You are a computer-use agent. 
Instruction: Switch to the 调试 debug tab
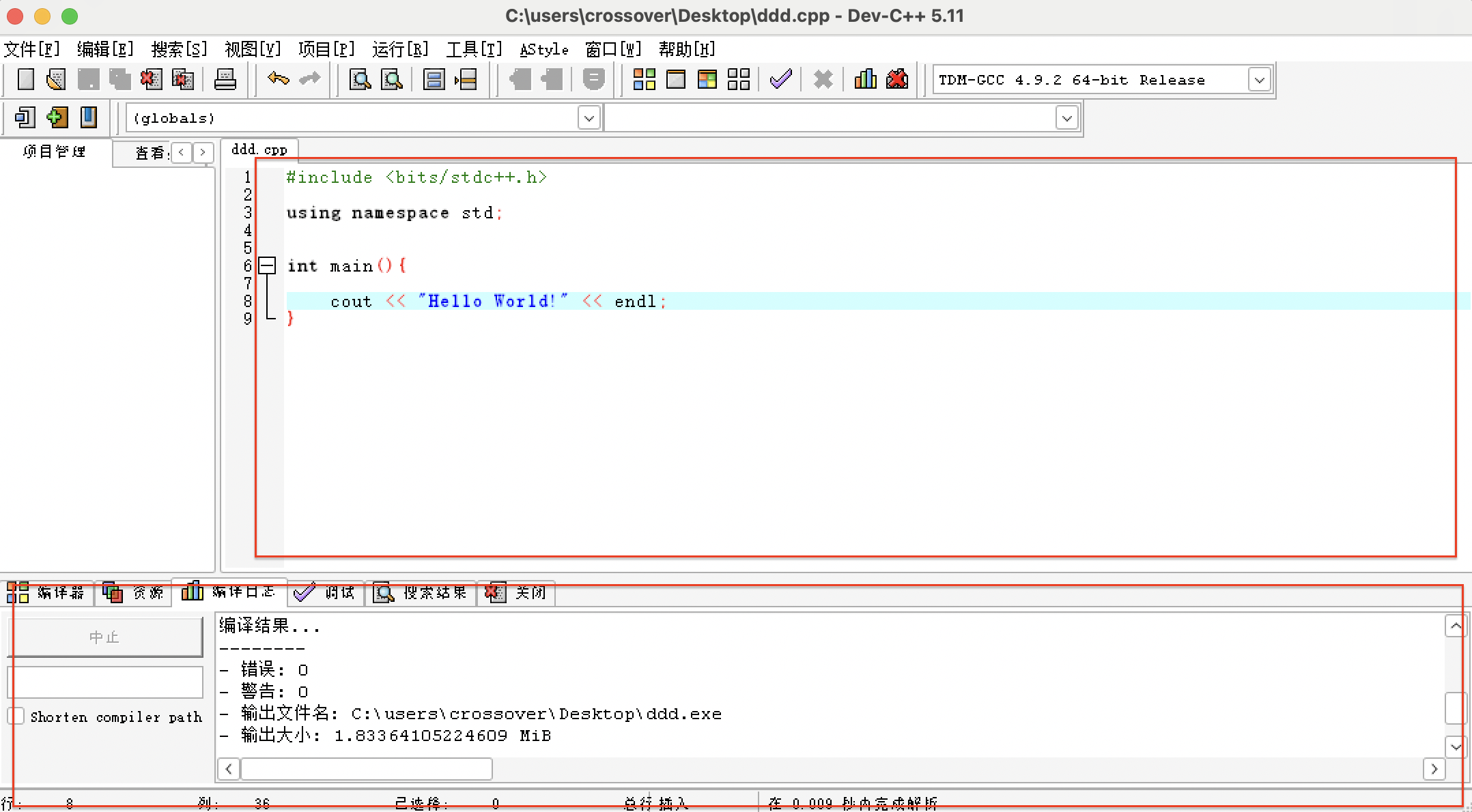click(326, 592)
